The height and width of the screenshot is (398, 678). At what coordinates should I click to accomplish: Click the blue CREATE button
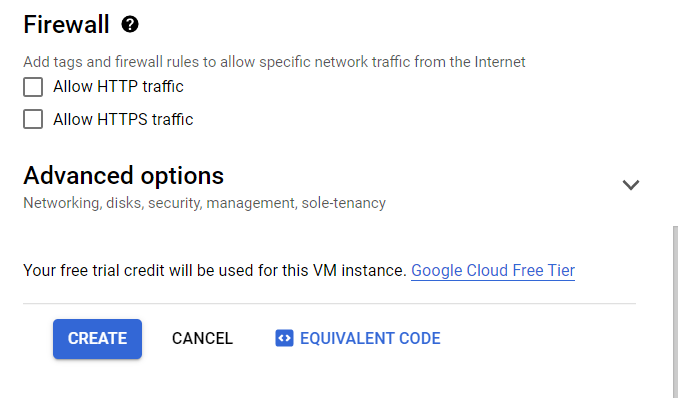pos(97,339)
